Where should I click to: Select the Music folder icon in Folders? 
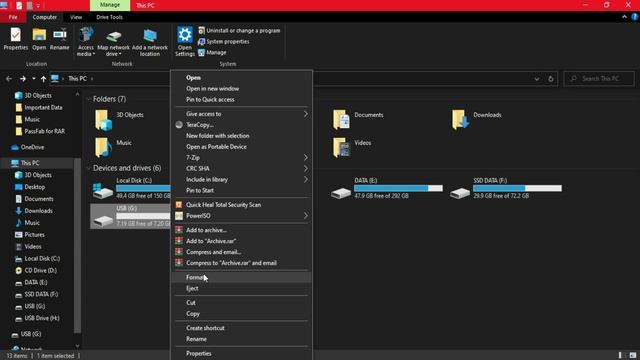click(x=103, y=147)
